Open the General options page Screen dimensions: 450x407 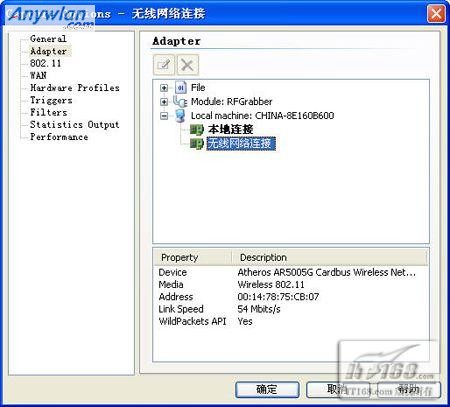coord(48,39)
